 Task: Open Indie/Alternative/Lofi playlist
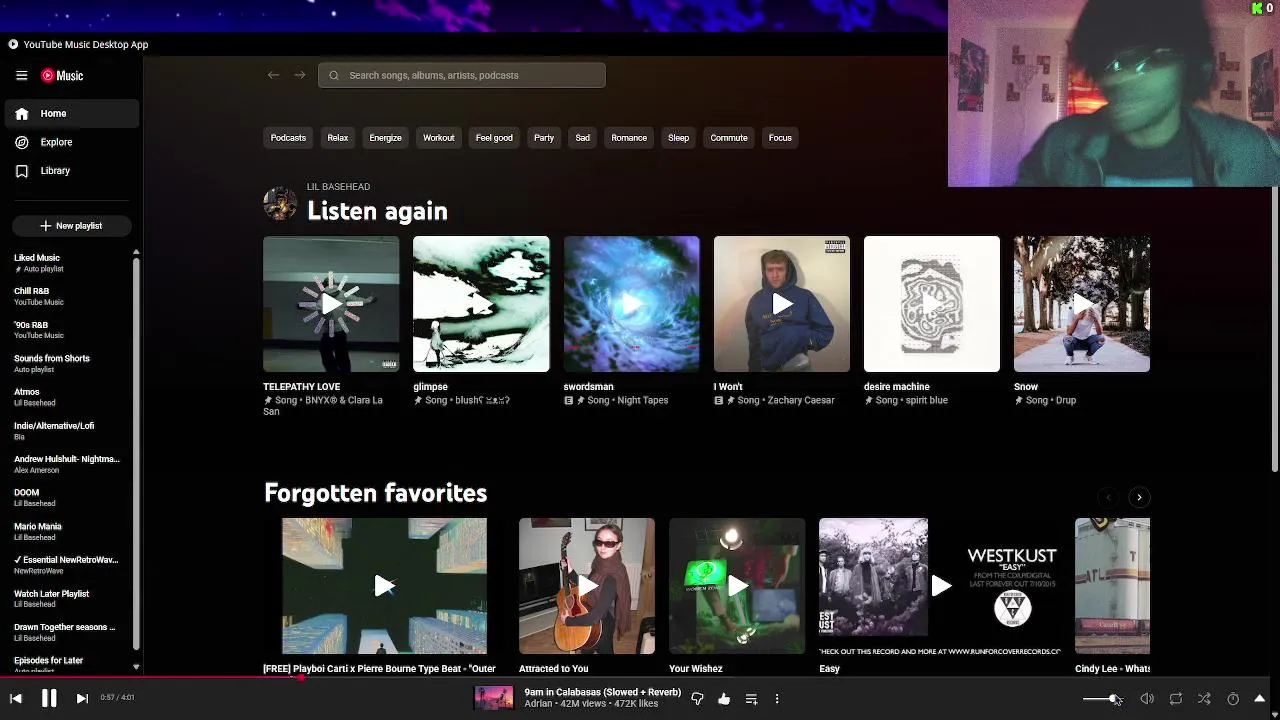(66, 431)
